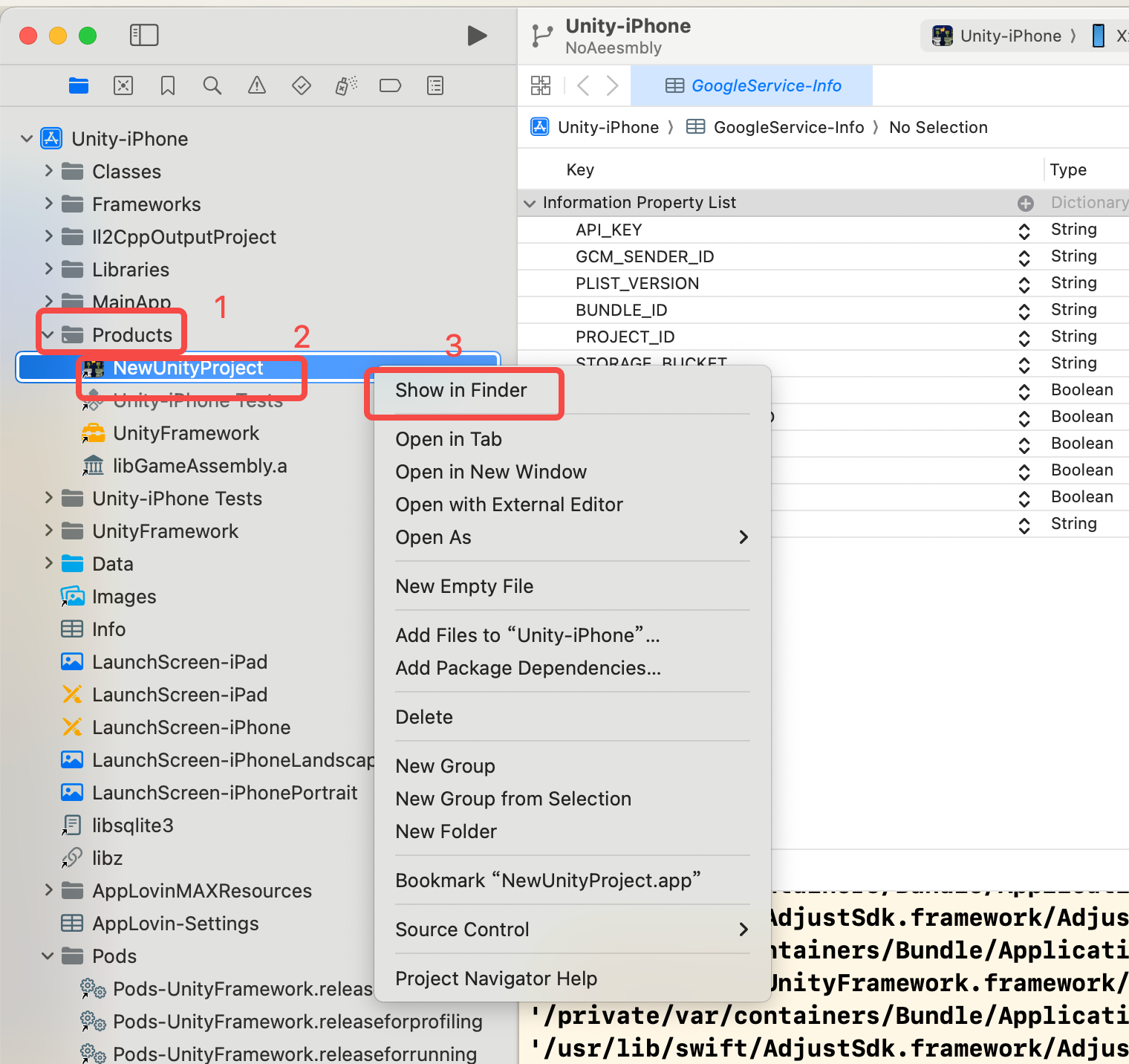Viewport: 1129px width, 1064px height.
Task: Open the Find navigator magnifier icon
Action: point(212,86)
